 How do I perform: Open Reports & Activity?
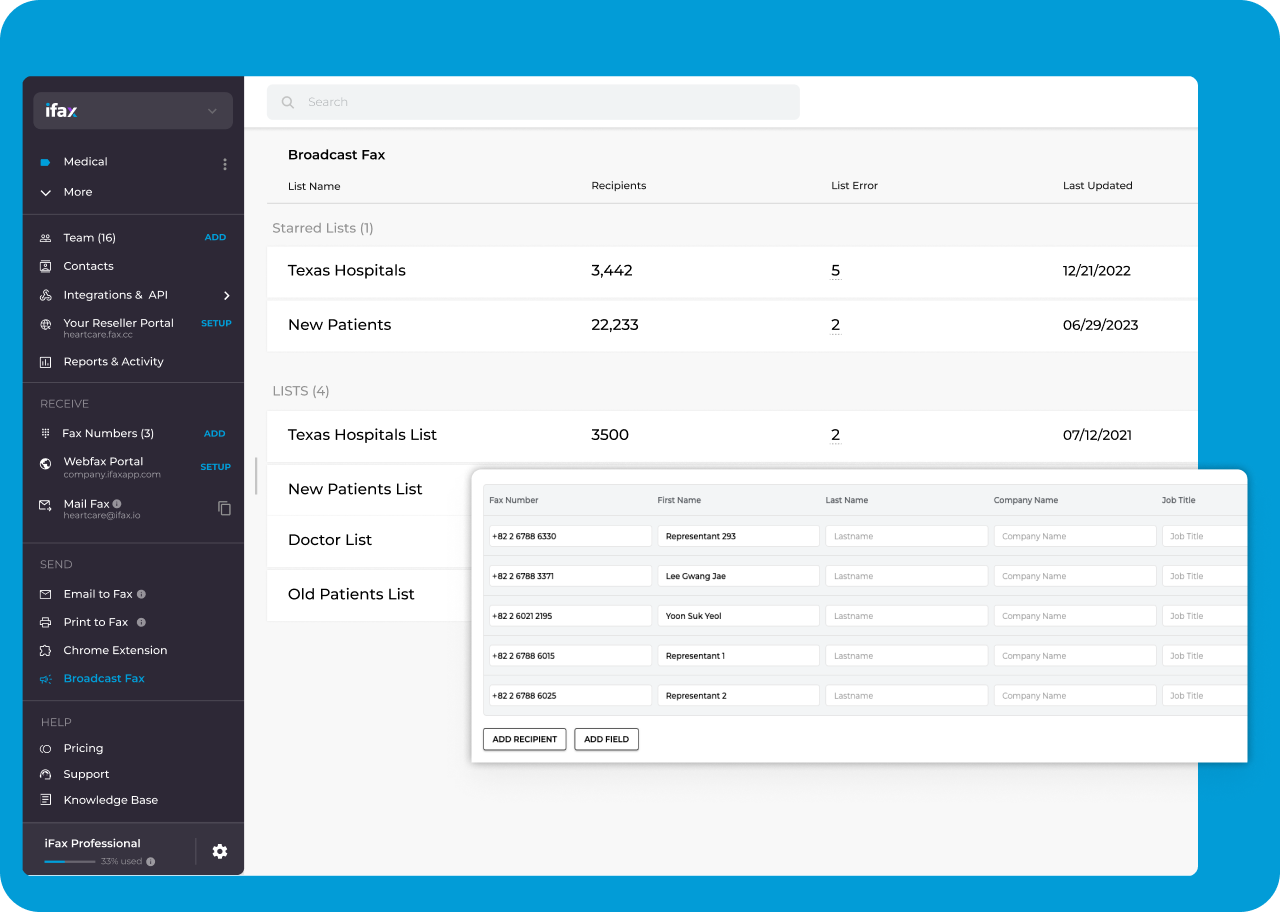coord(45,361)
